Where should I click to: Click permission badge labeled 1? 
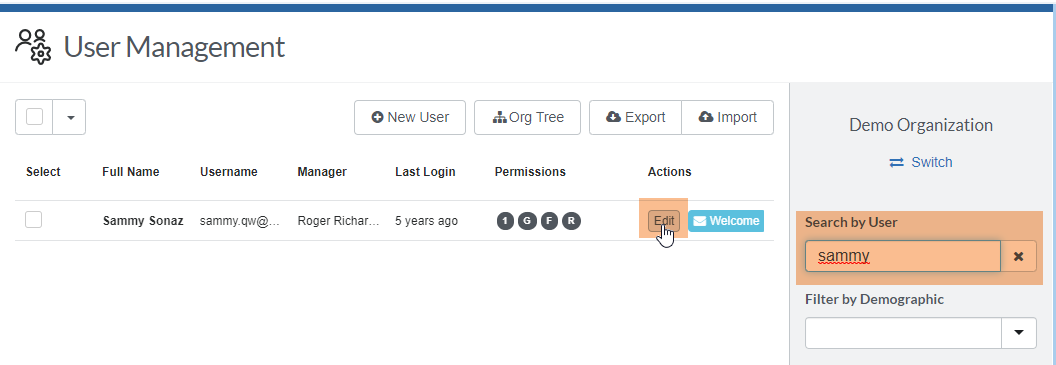coord(505,221)
